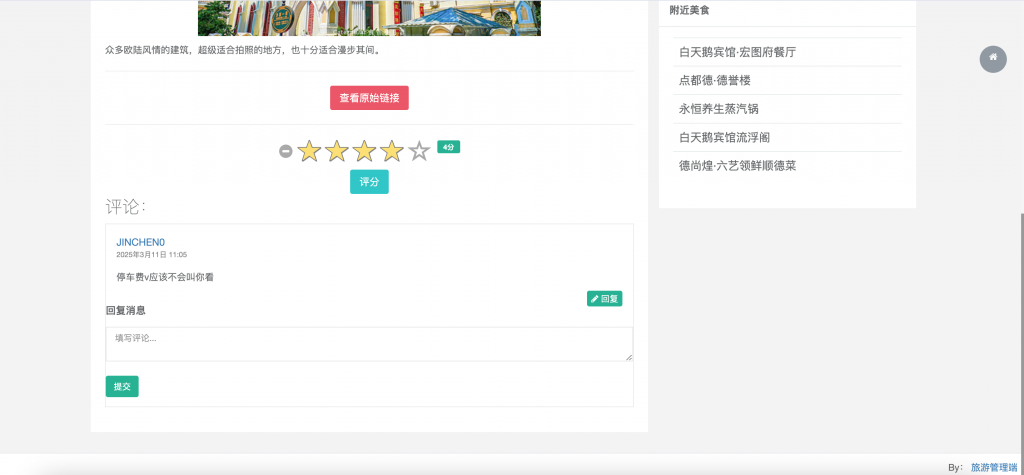Open the 旅游管理端 footer link

993,467
